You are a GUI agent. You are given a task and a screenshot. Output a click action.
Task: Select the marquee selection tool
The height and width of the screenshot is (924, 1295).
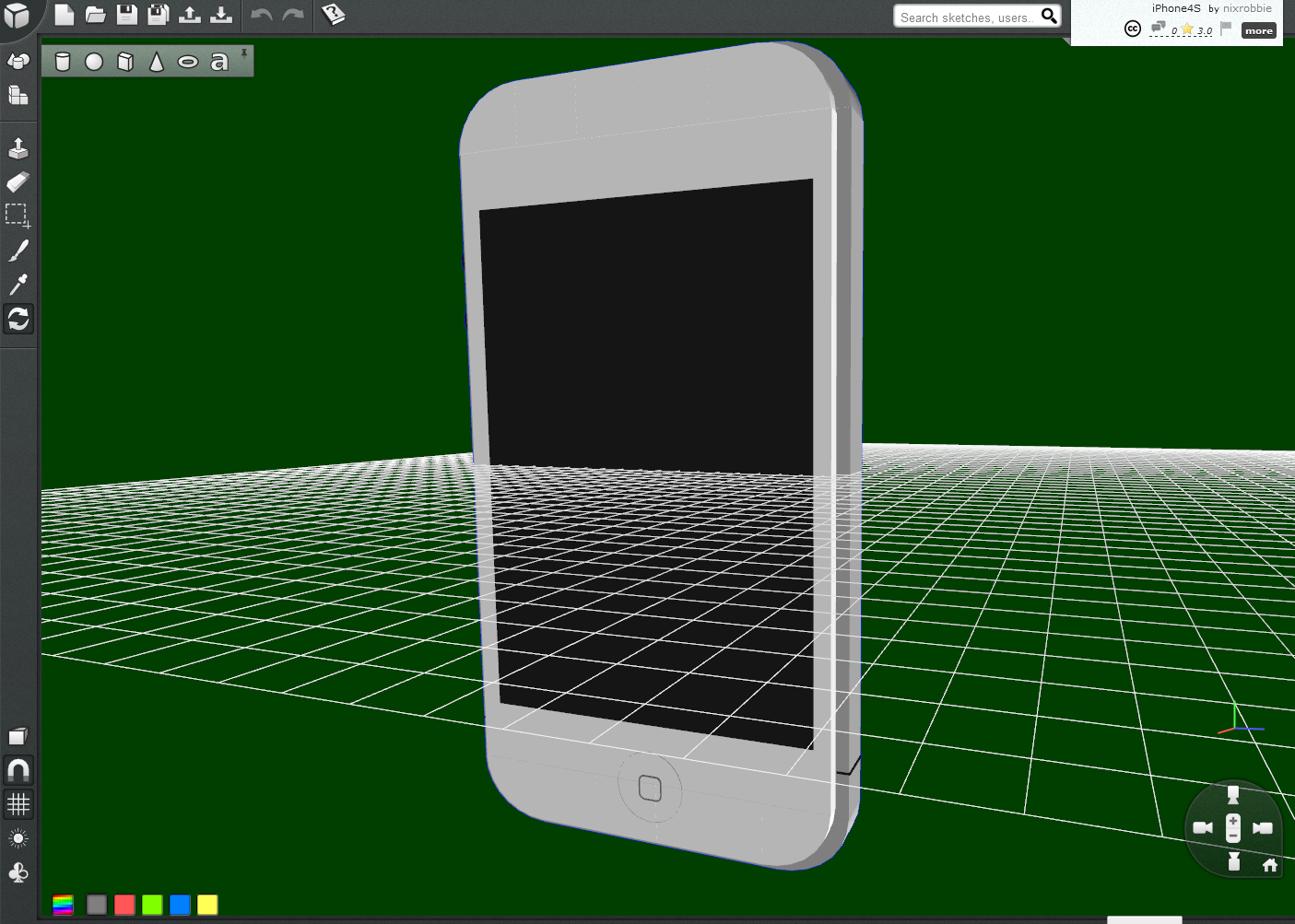[18, 216]
